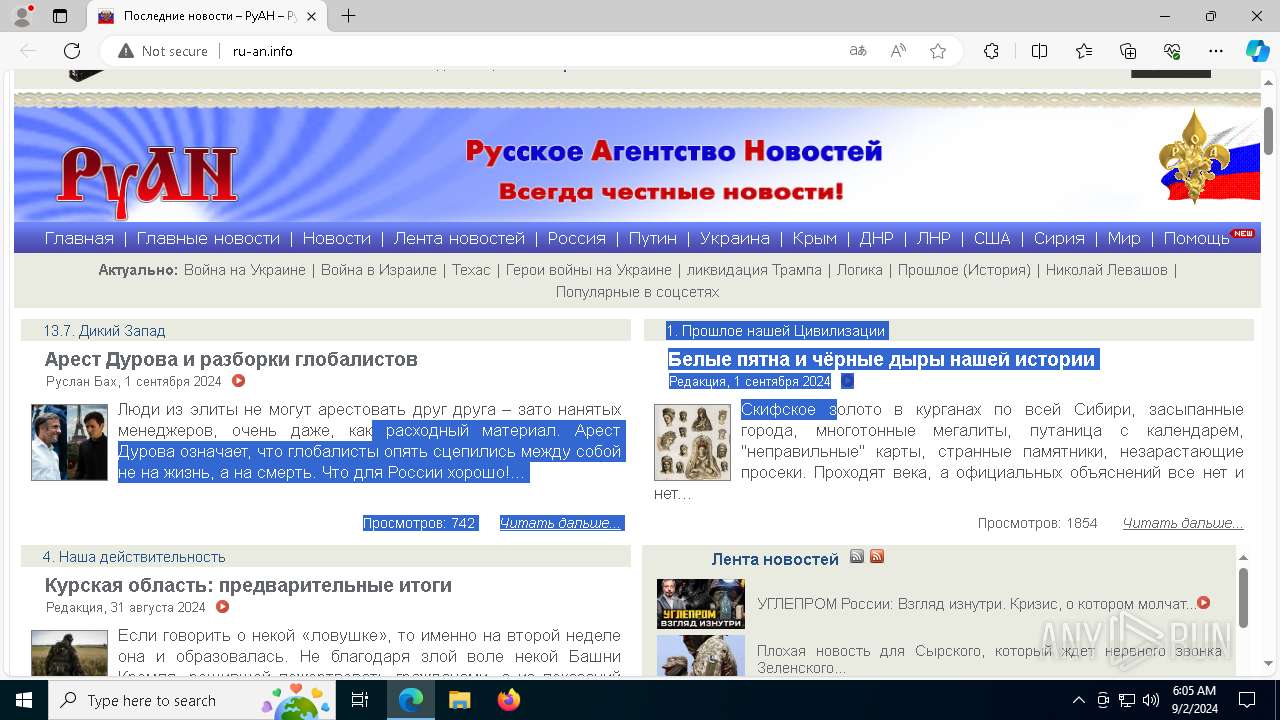Open США menu item
Screen dimensions: 1280x720
(992, 238)
